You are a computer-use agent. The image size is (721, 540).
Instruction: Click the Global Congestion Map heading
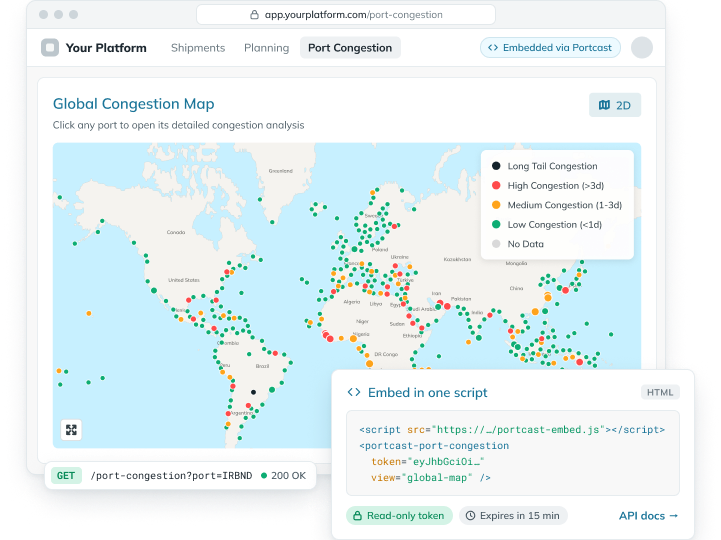click(133, 104)
